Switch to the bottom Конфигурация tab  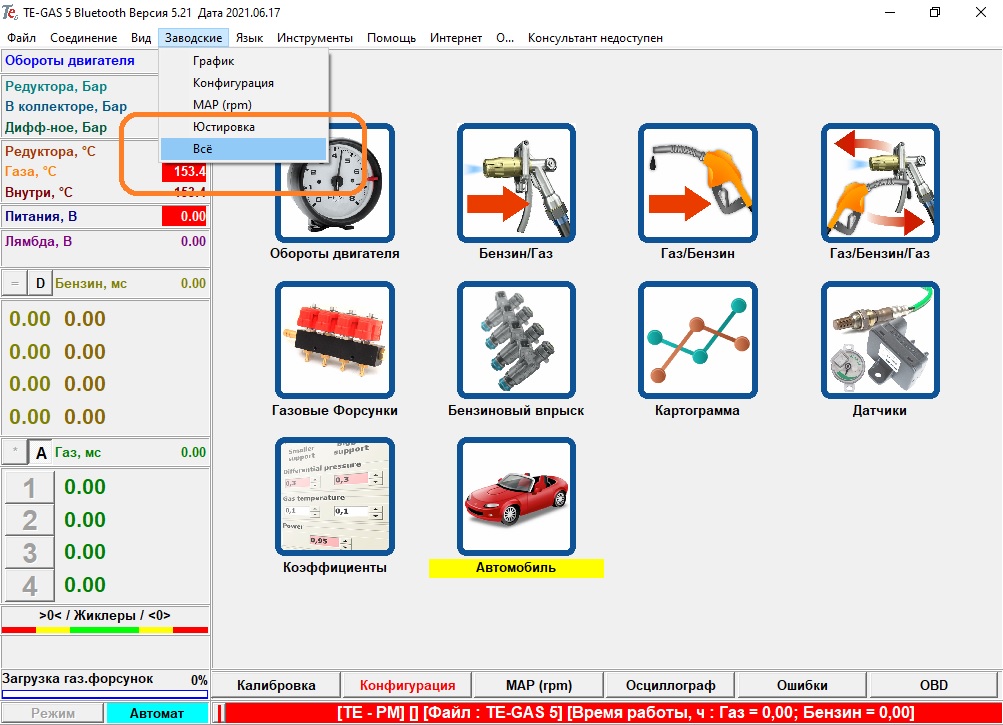coord(407,685)
